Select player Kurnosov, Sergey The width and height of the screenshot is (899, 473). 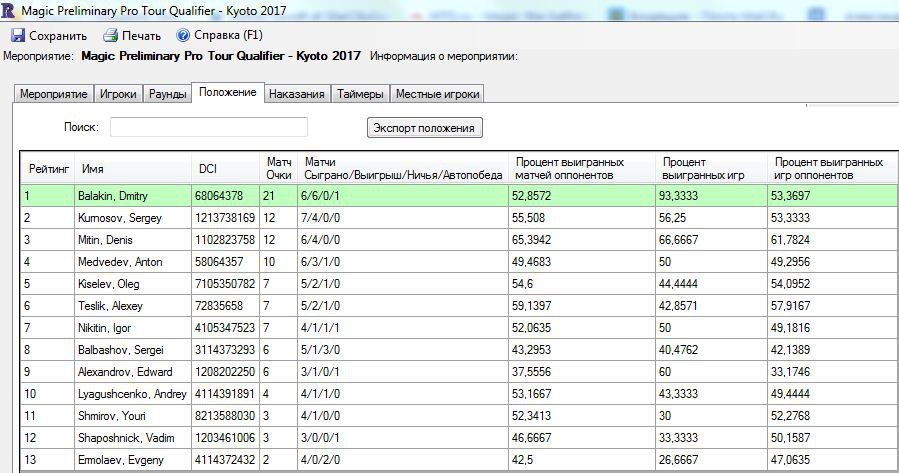click(x=119, y=218)
